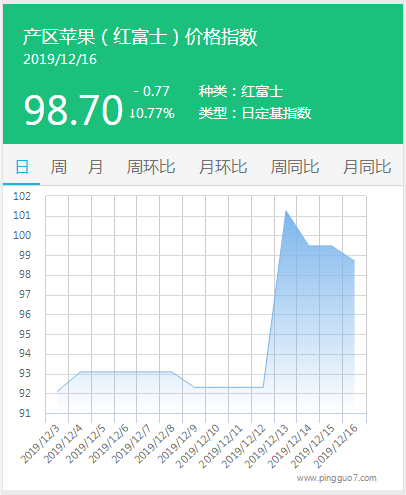Screen dimensions: 406x495
Task: Click the label 类型：日定基指数
Action: (x=255, y=113)
